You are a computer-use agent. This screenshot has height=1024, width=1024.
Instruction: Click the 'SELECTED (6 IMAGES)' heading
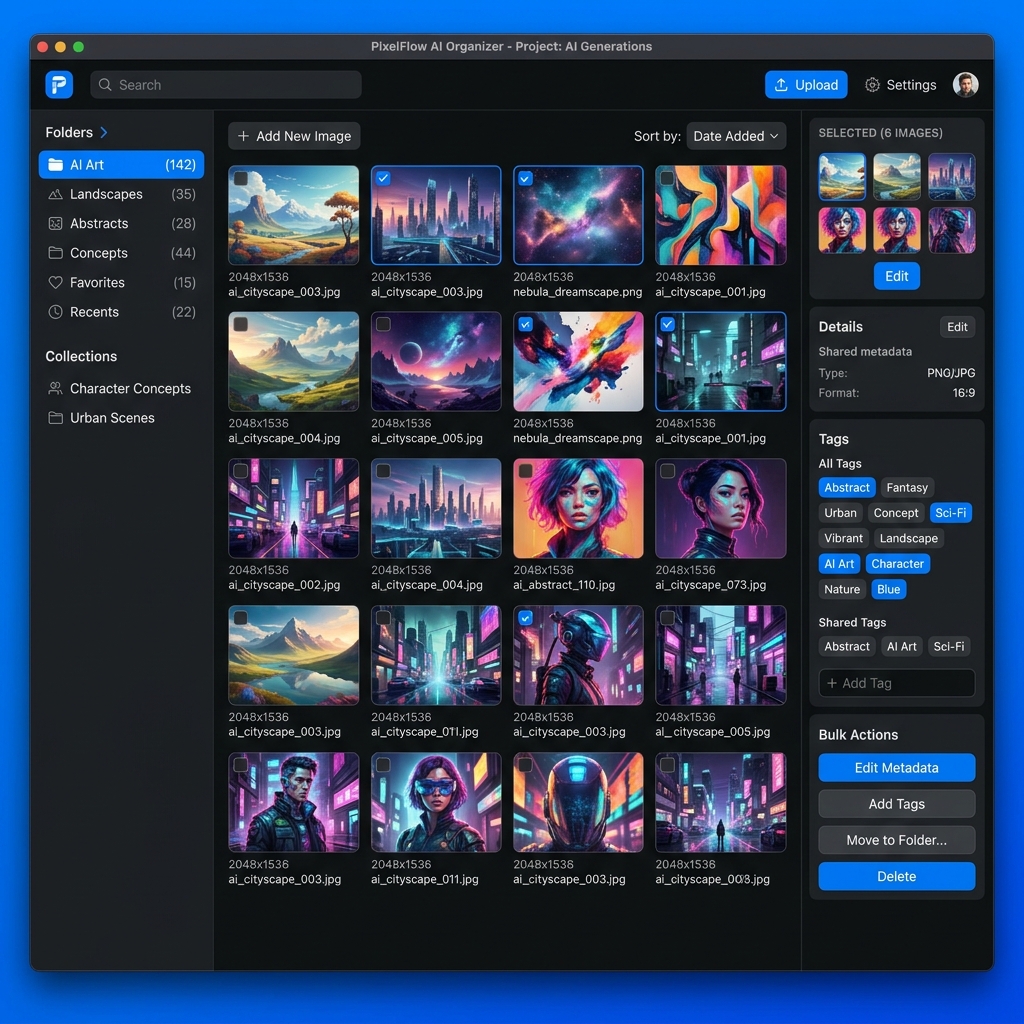click(x=880, y=133)
